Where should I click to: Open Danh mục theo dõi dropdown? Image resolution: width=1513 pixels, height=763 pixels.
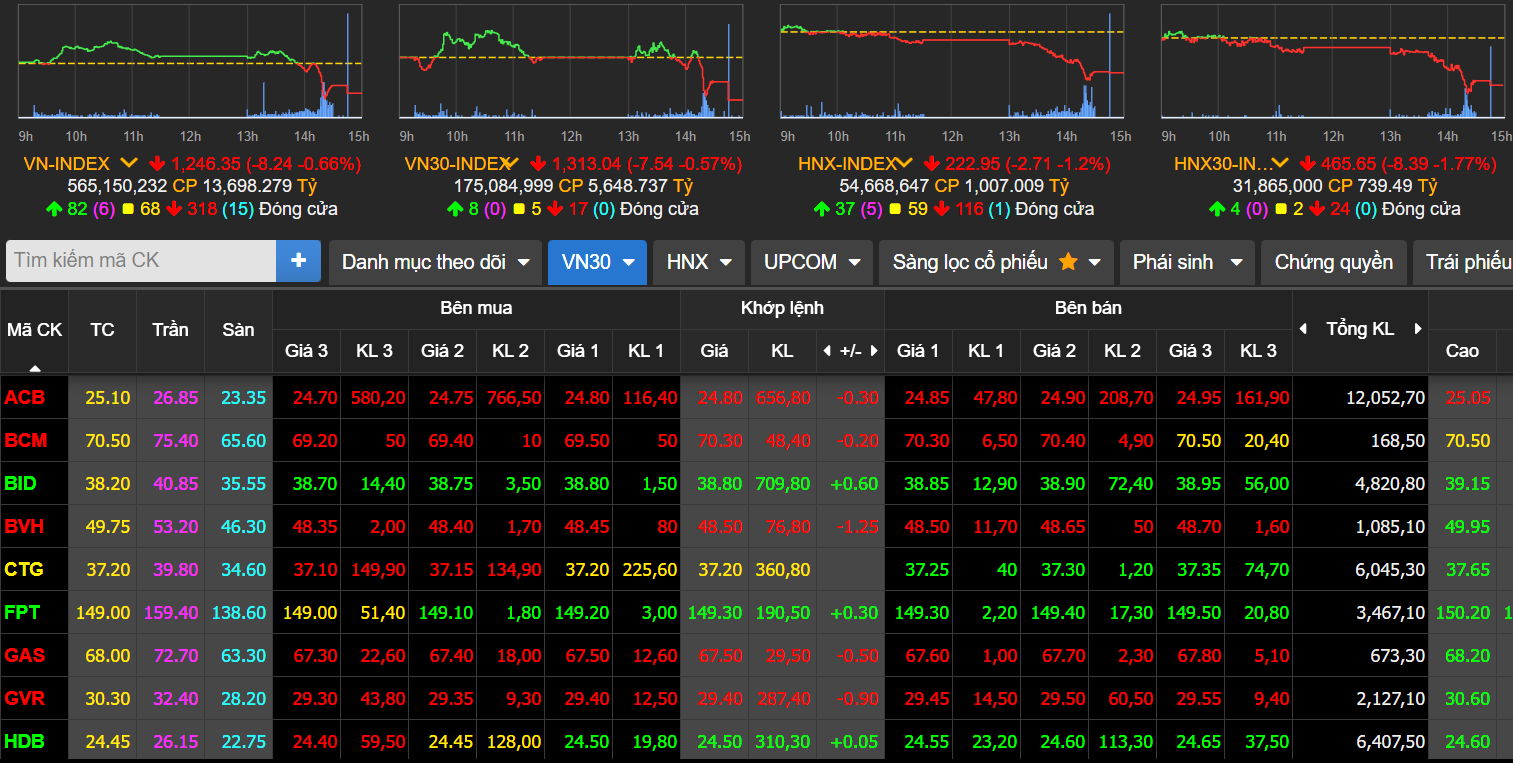(435, 262)
